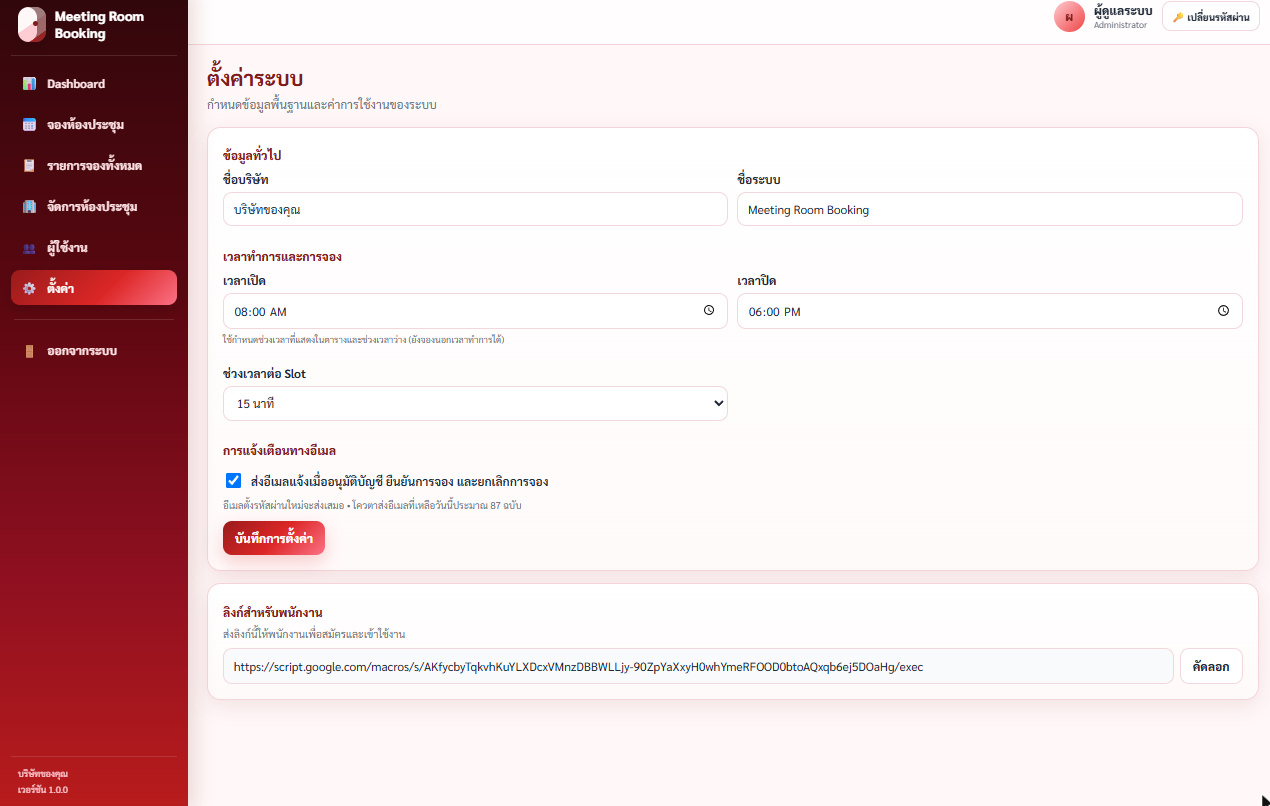
Task: Open the clock picker for เวลาปิด
Action: tap(1223, 311)
